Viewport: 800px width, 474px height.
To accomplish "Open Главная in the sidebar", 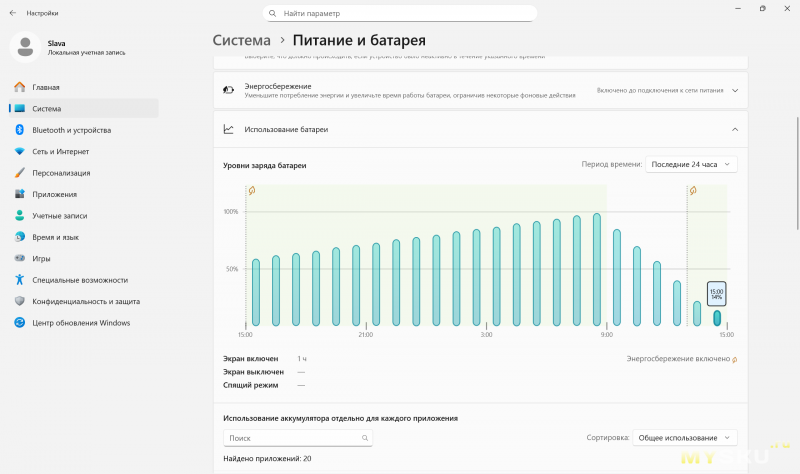I will [x=45, y=87].
